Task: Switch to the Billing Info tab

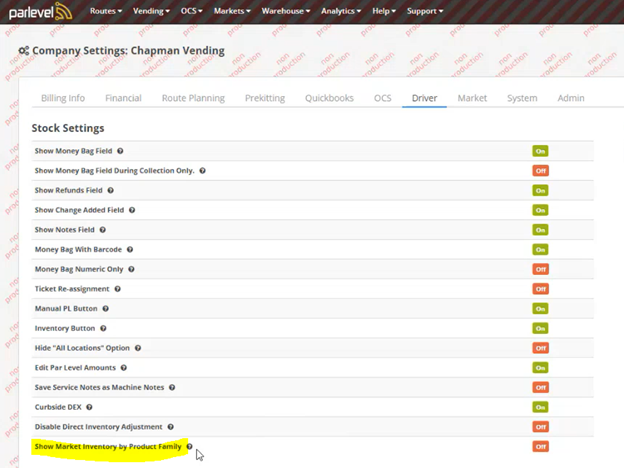Action: coord(63,98)
